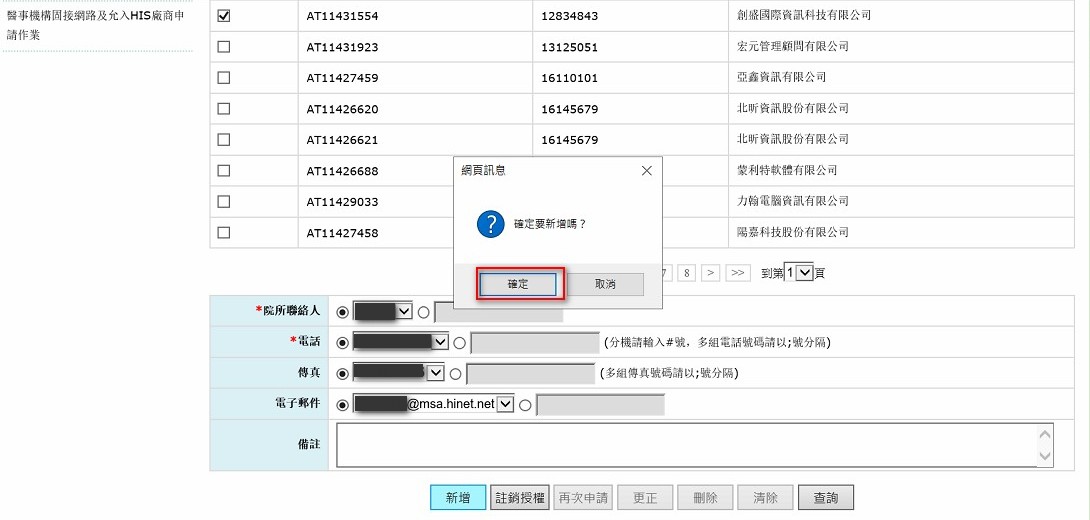Tick the checkbox for AT11427459
Viewport: 1090px width, 520px height.
tap(224, 78)
